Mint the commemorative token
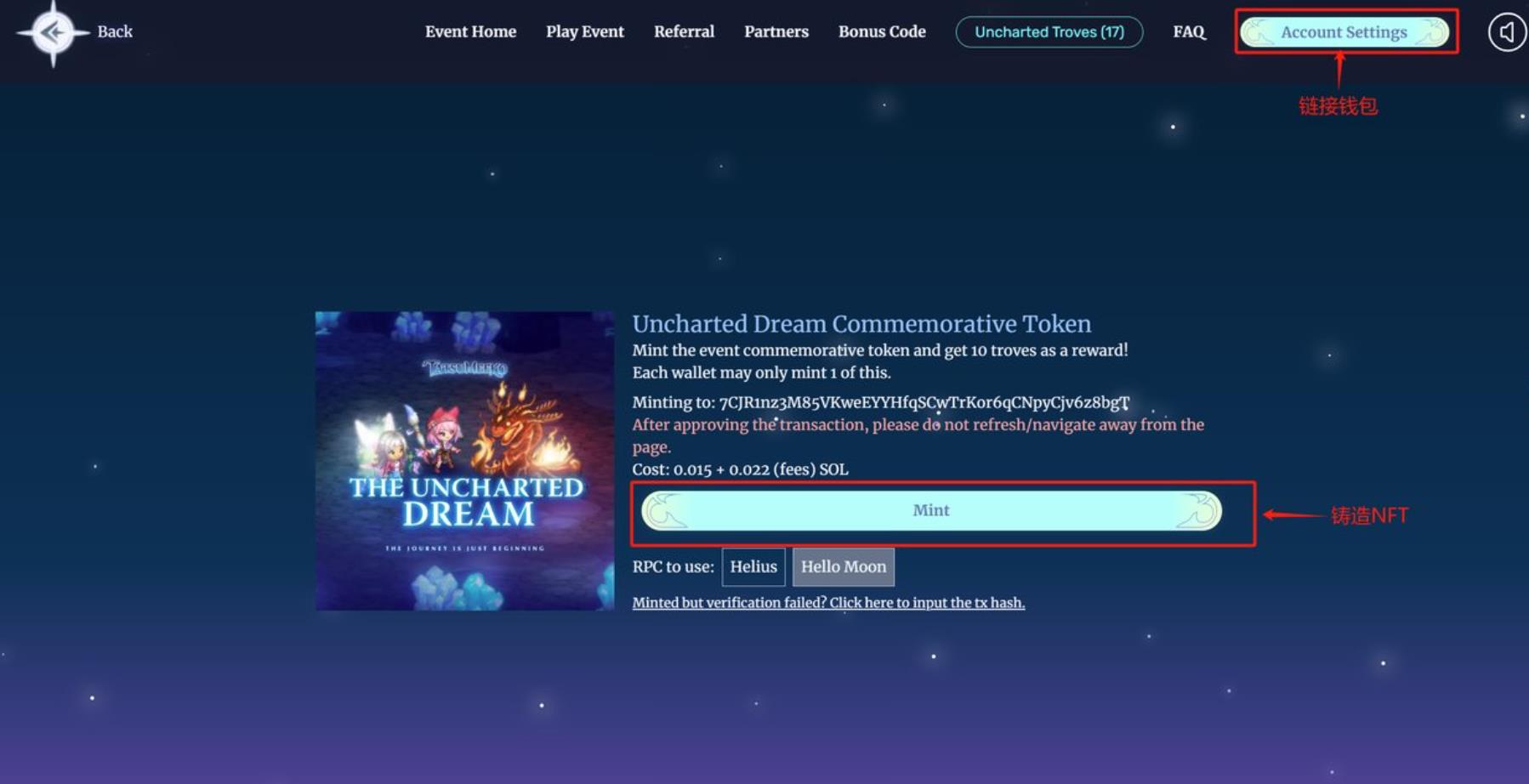 (931, 510)
